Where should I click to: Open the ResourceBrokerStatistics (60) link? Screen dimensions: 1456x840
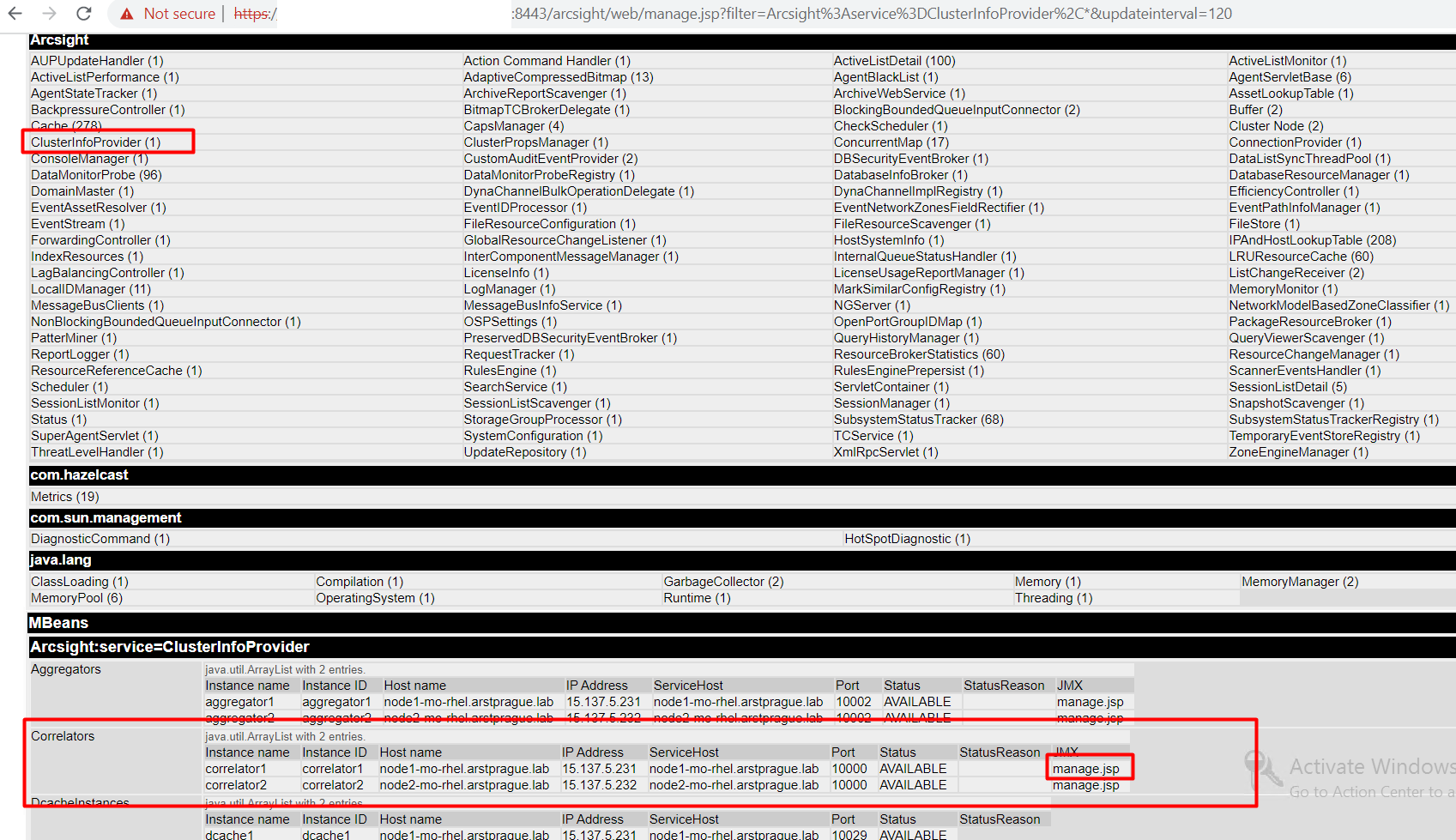pos(919,354)
